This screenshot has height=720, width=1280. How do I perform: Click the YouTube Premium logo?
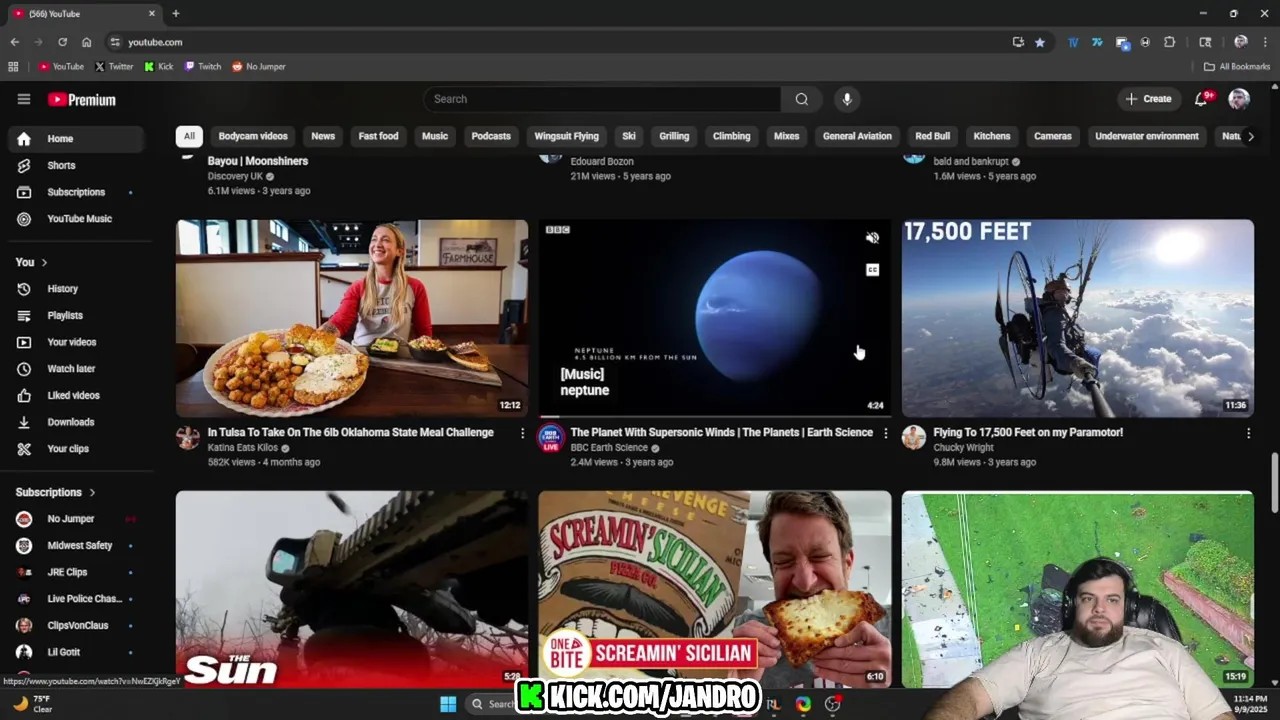tap(82, 99)
